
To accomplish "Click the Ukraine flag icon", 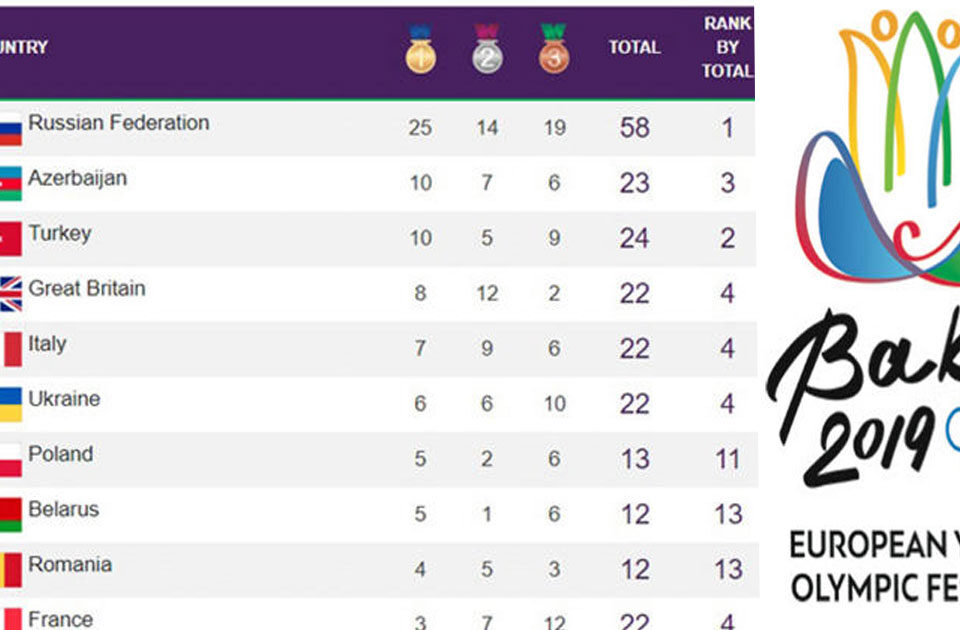I will [10, 404].
